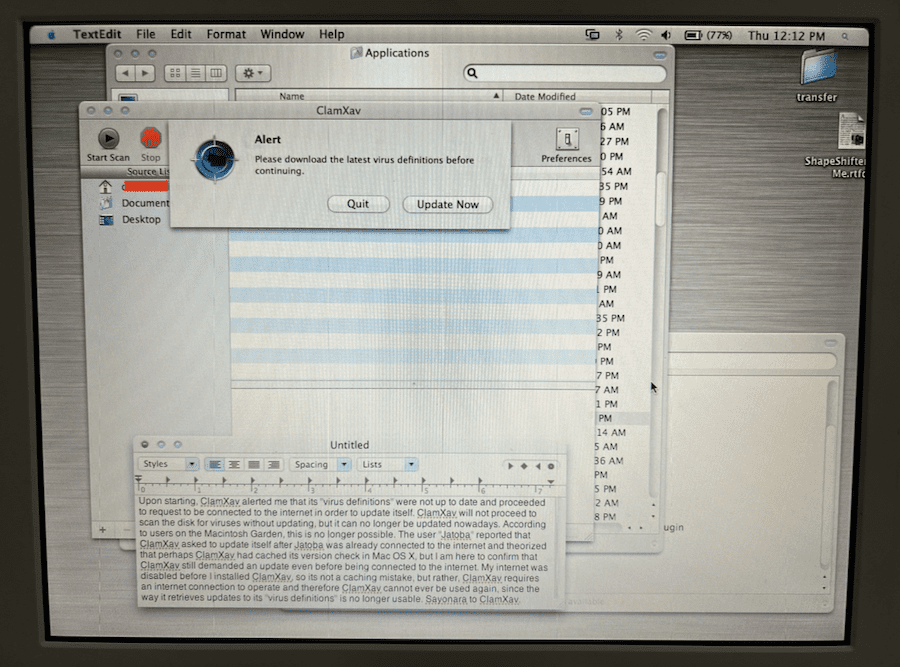The width and height of the screenshot is (900, 667).
Task: Click the display mirroring menu bar icon
Action: coord(592,35)
